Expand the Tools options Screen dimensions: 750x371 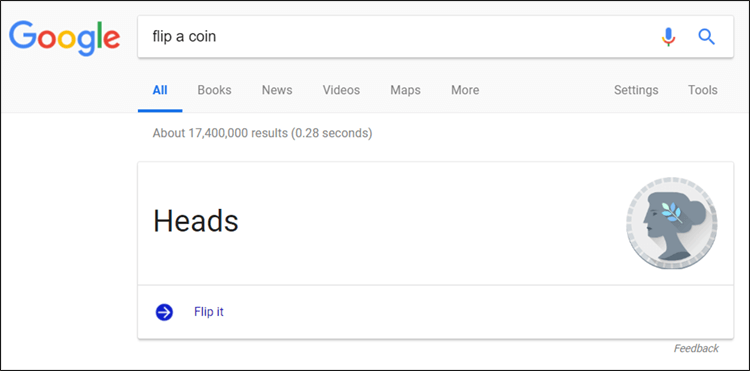point(703,90)
